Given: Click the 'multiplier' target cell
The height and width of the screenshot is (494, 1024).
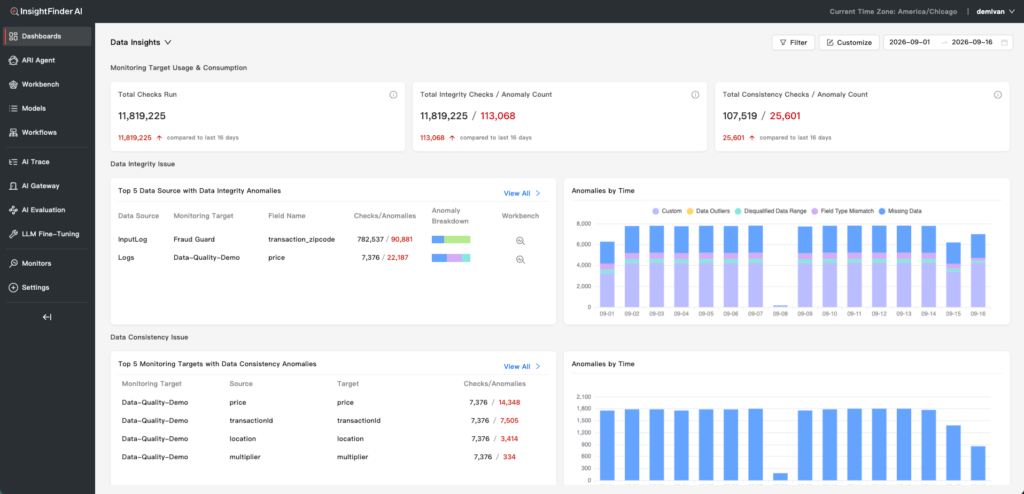Looking at the screenshot, I should click(353, 457).
